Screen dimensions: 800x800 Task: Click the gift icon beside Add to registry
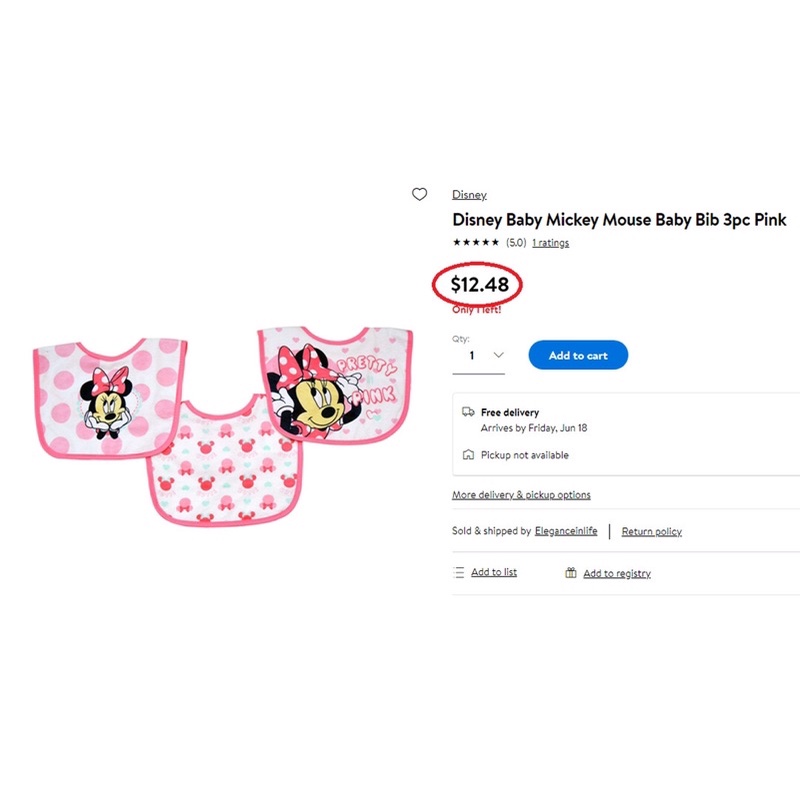tap(570, 572)
